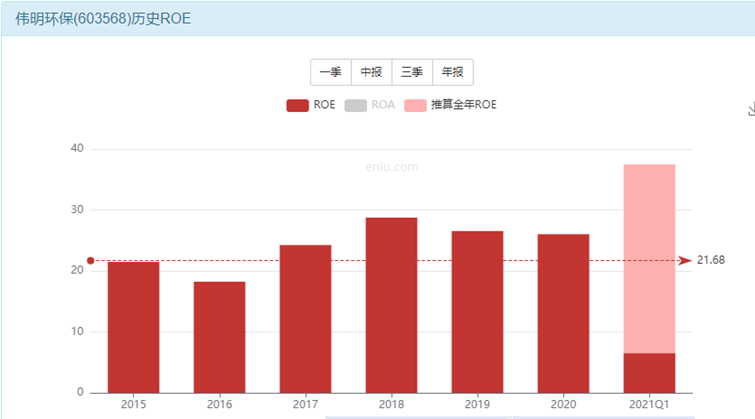Click the 推算全年ROE legend label
This screenshot has width=755, height=419.
click(x=464, y=105)
